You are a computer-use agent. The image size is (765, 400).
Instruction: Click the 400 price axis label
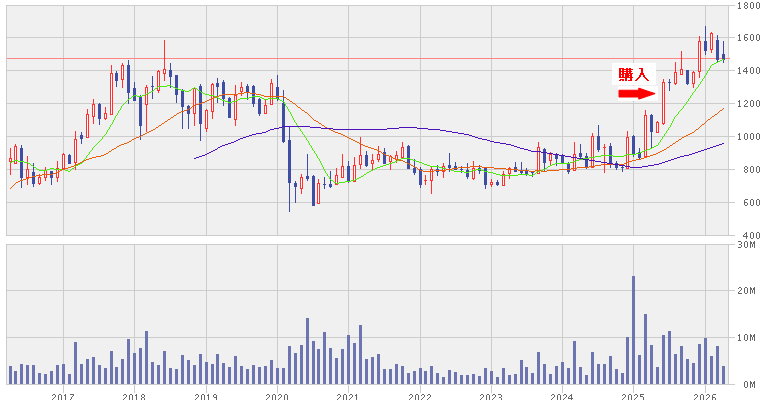coord(748,235)
